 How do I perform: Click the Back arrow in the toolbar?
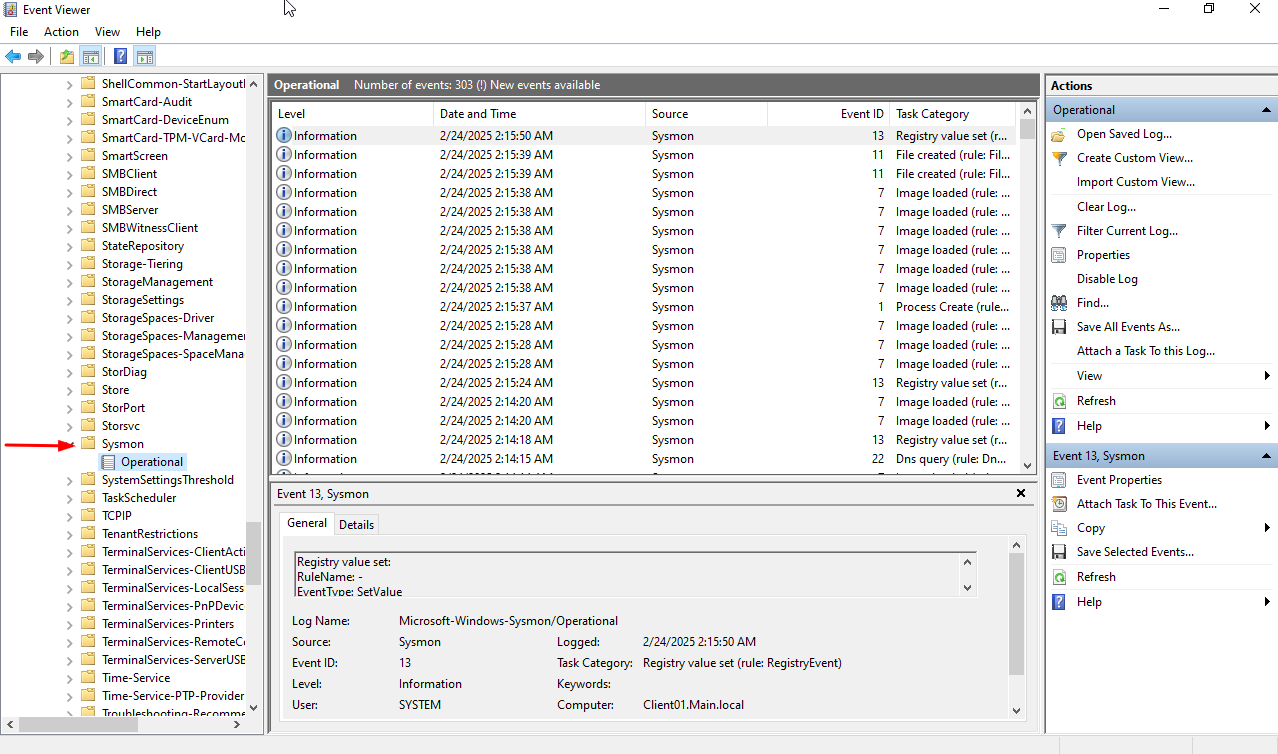point(13,56)
